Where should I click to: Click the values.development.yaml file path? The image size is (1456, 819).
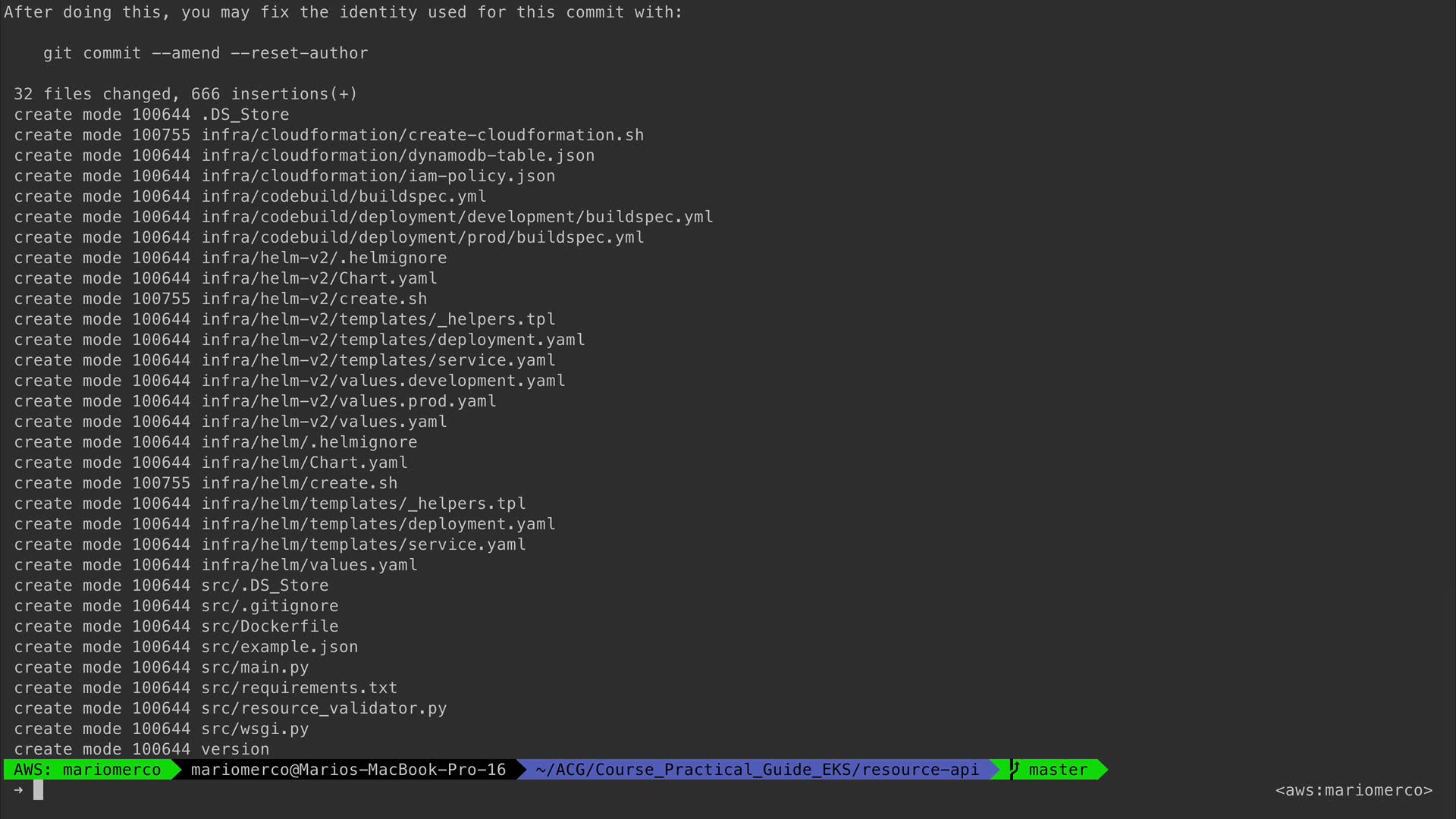383,381
